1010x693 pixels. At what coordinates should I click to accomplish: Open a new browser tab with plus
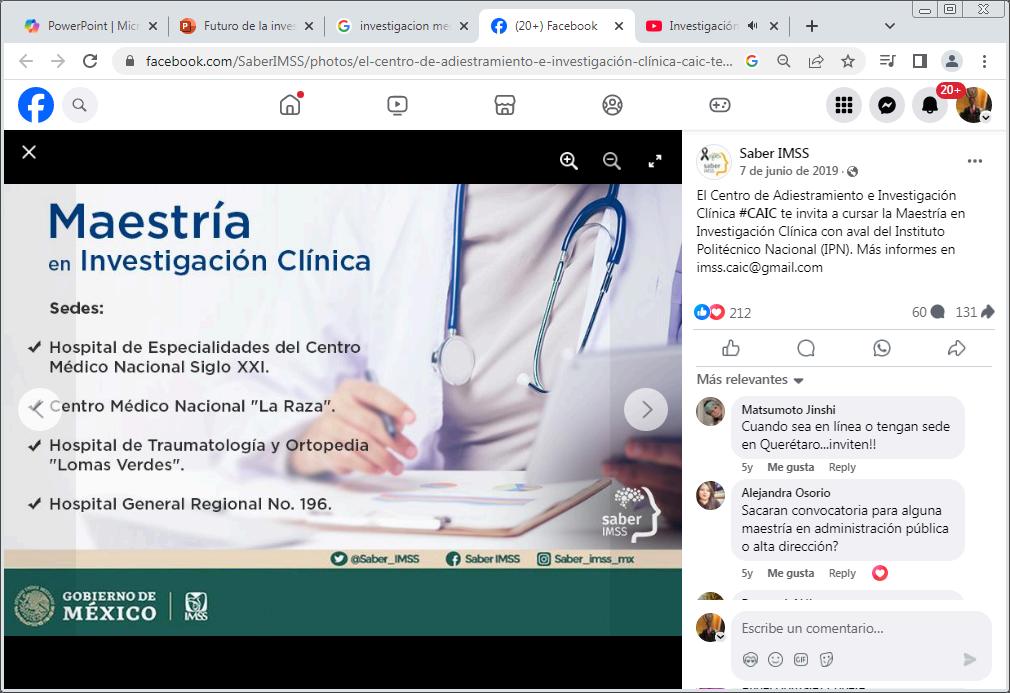(x=812, y=26)
